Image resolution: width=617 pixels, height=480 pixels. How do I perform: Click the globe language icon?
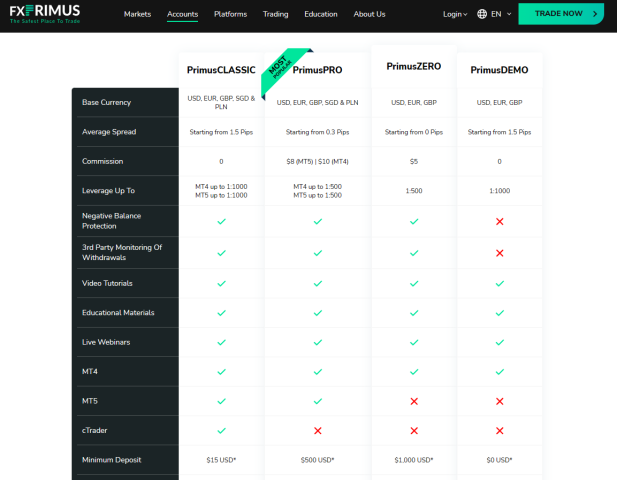482,14
